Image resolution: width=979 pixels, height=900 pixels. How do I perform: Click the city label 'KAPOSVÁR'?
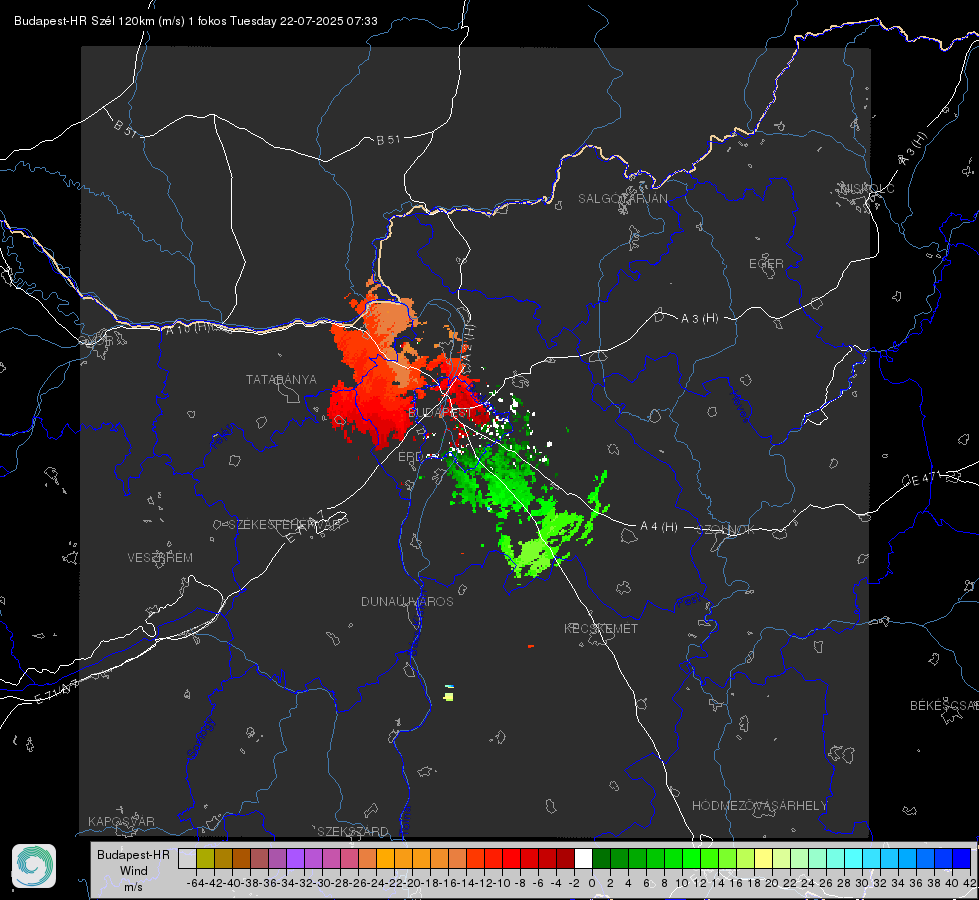coord(121,821)
